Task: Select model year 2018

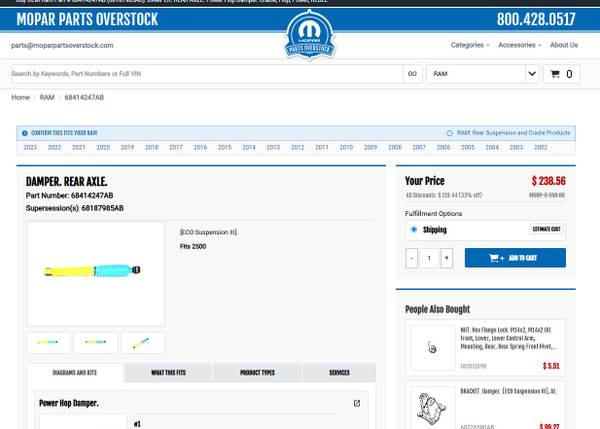Action: point(152,148)
